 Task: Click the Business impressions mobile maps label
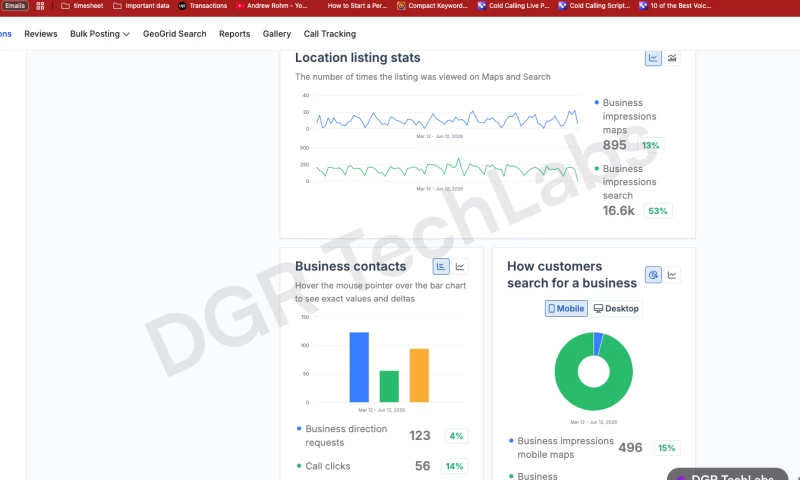pos(565,447)
